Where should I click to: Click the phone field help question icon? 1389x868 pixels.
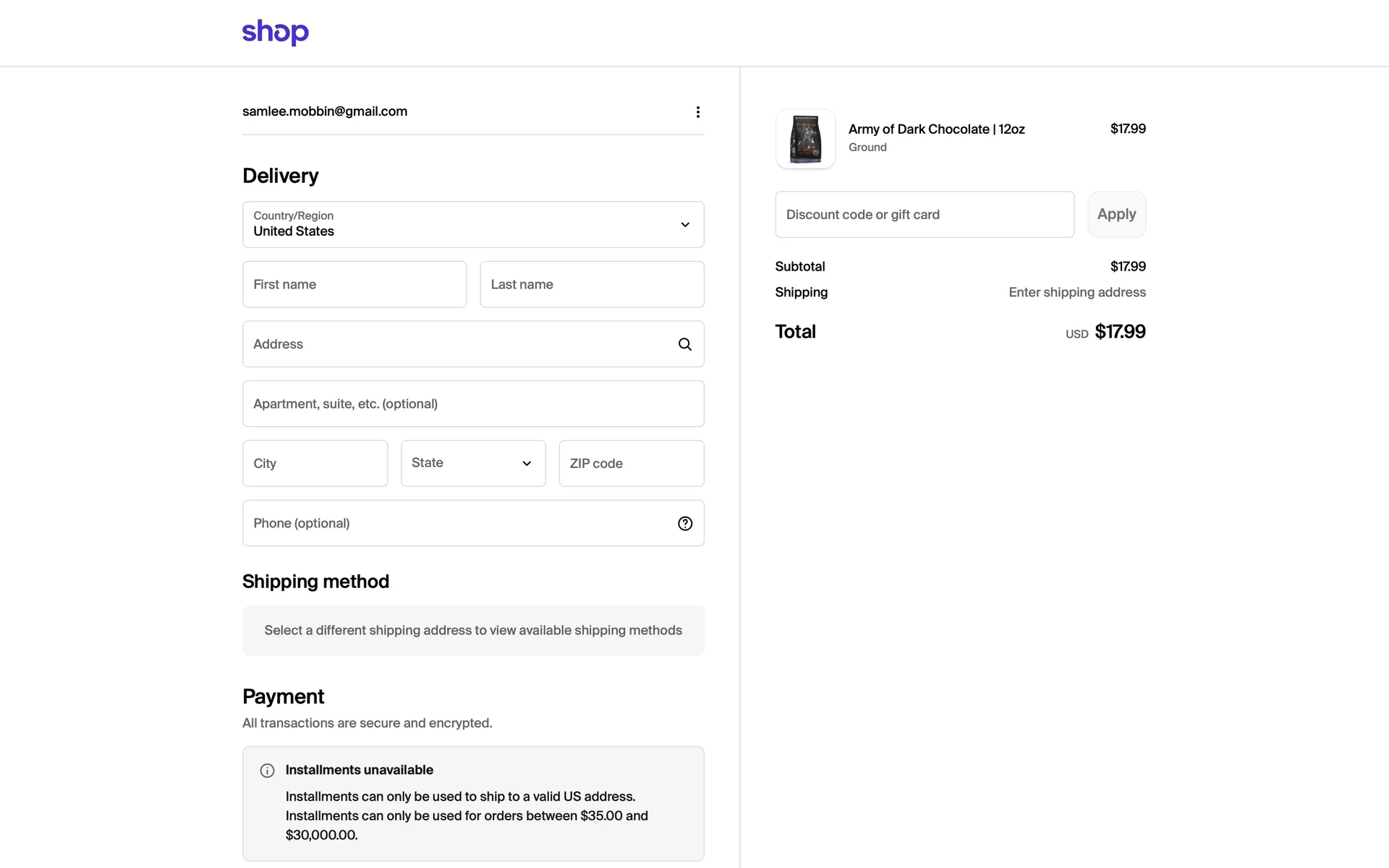[684, 524]
